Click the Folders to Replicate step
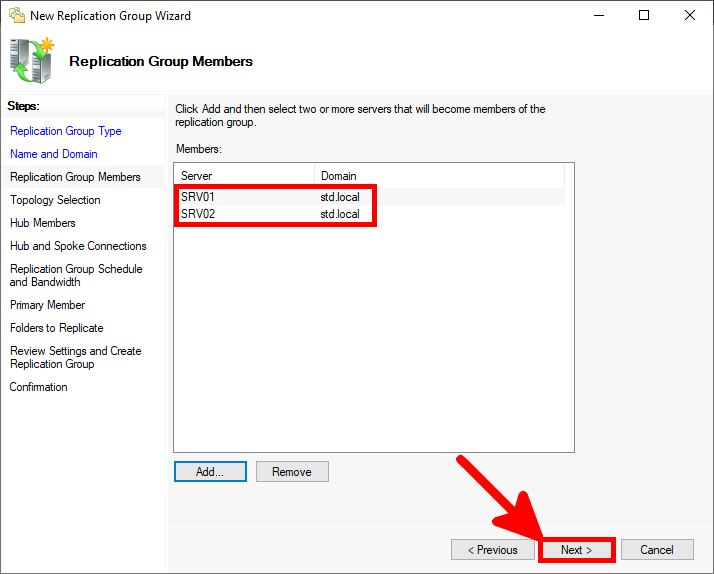 pyautogui.click(x=56, y=328)
